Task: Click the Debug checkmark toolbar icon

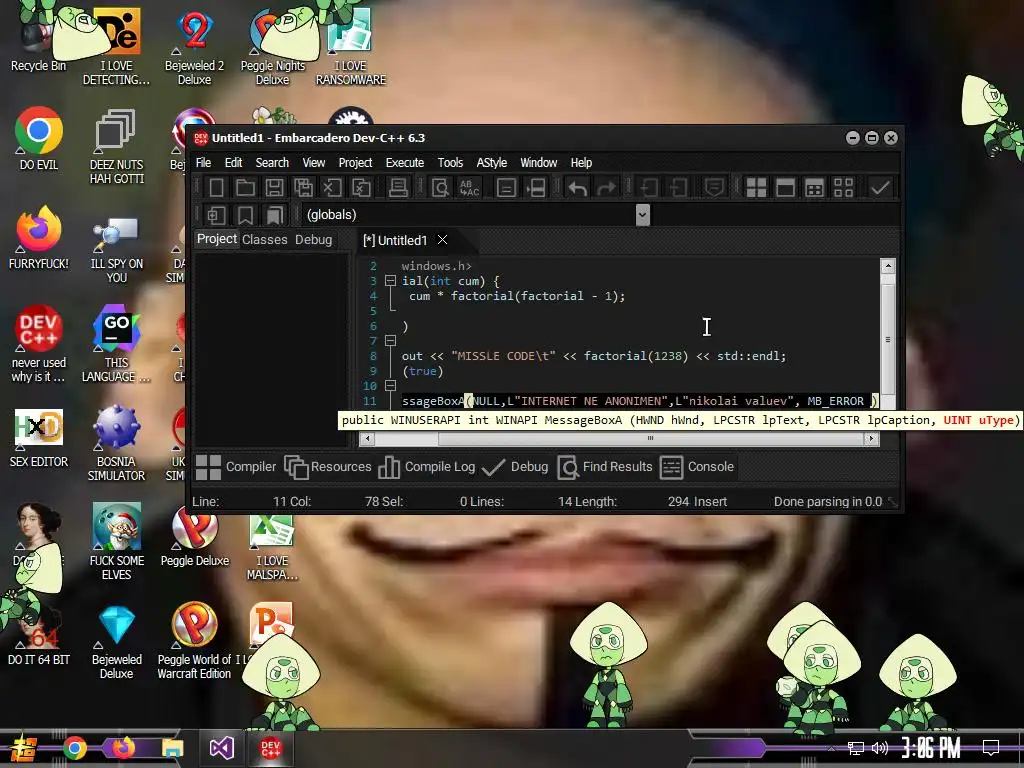Action: (x=880, y=188)
